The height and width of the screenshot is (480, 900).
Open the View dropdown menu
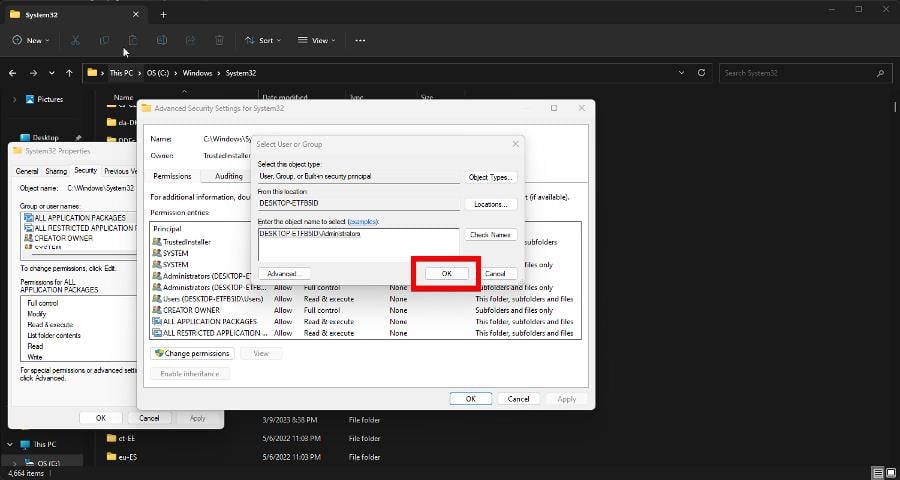(316, 40)
